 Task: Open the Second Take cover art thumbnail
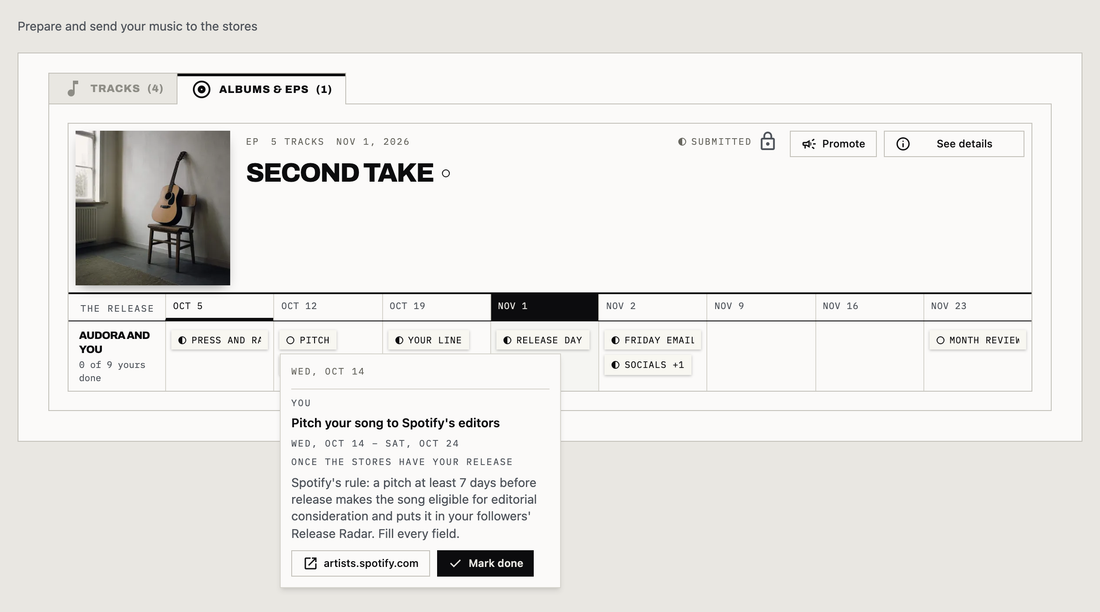(x=153, y=208)
